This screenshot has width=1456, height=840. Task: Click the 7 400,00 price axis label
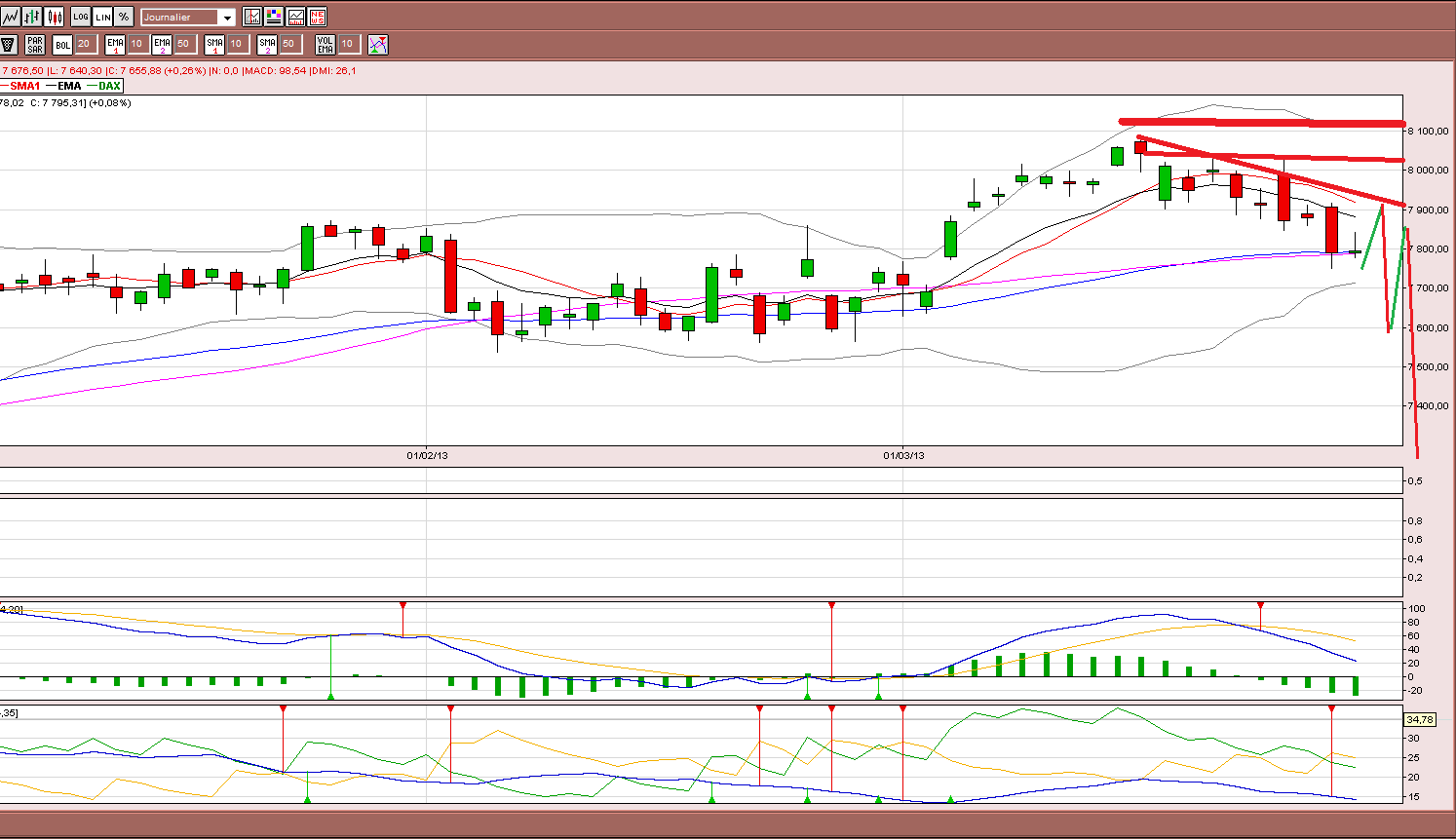pyautogui.click(x=1428, y=406)
